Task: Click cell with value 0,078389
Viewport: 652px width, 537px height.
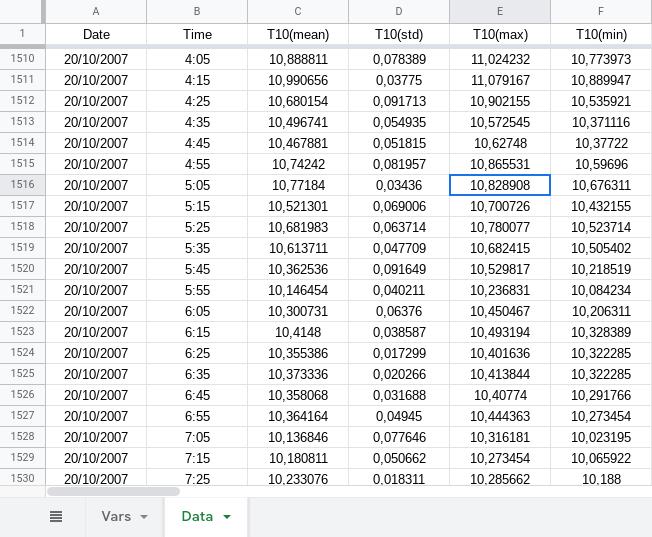Action: [x=399, y=59]
